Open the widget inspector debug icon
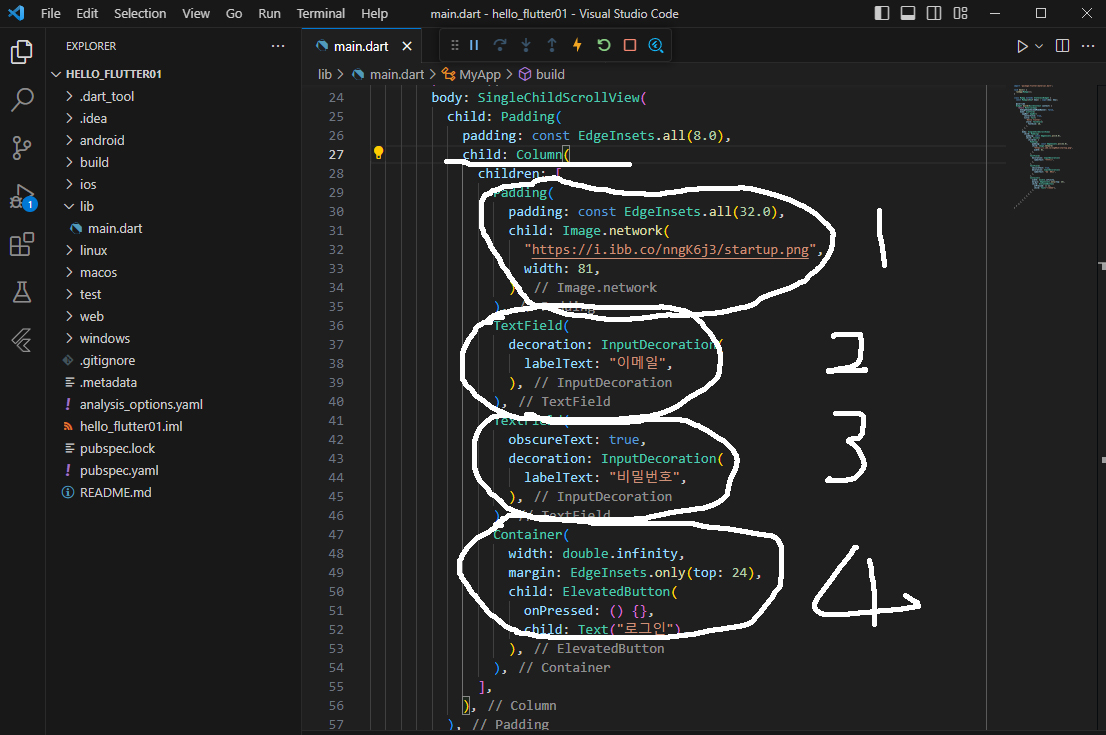Viewport: 1106px width, 735px height. pyautogui.click(x=656, y=45)
